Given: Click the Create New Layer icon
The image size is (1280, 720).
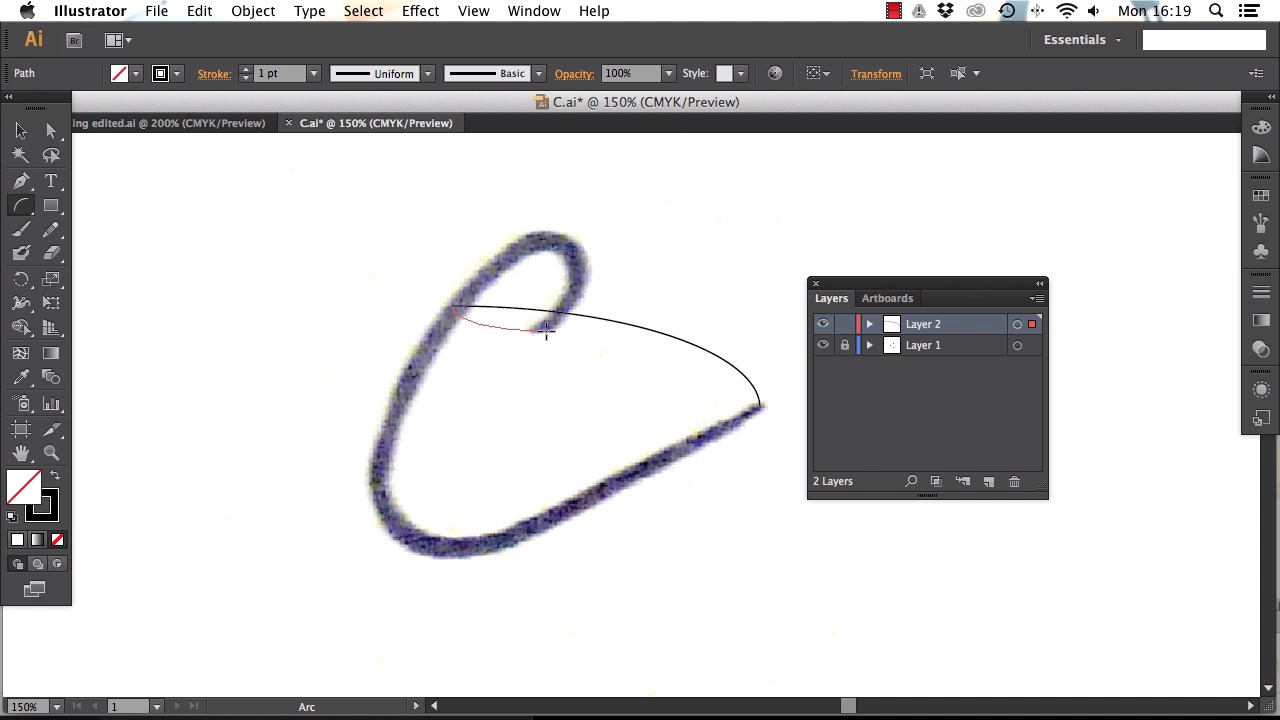Looking at the screenshot, I should 988,482.
